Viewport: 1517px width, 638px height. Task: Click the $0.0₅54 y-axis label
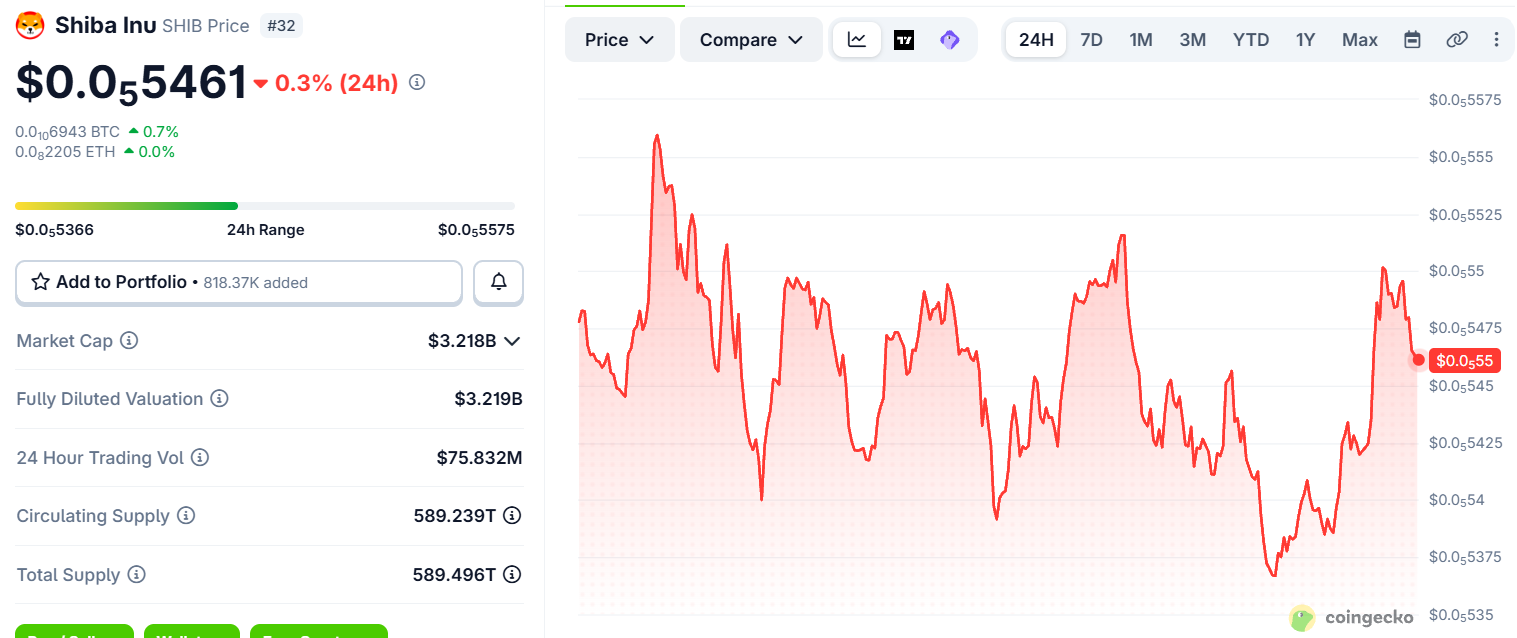pos(1457,500)
